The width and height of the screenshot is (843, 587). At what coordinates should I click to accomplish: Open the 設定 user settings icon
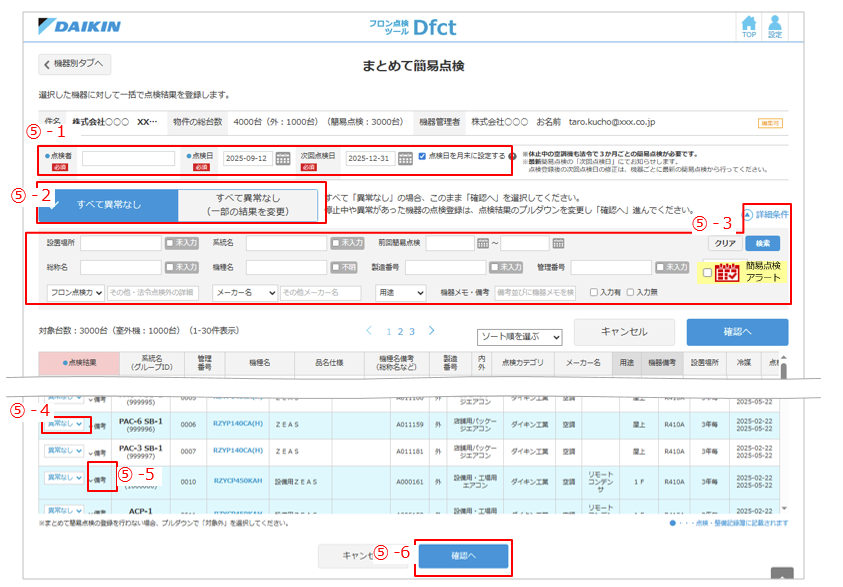click(x=775, y=26)
